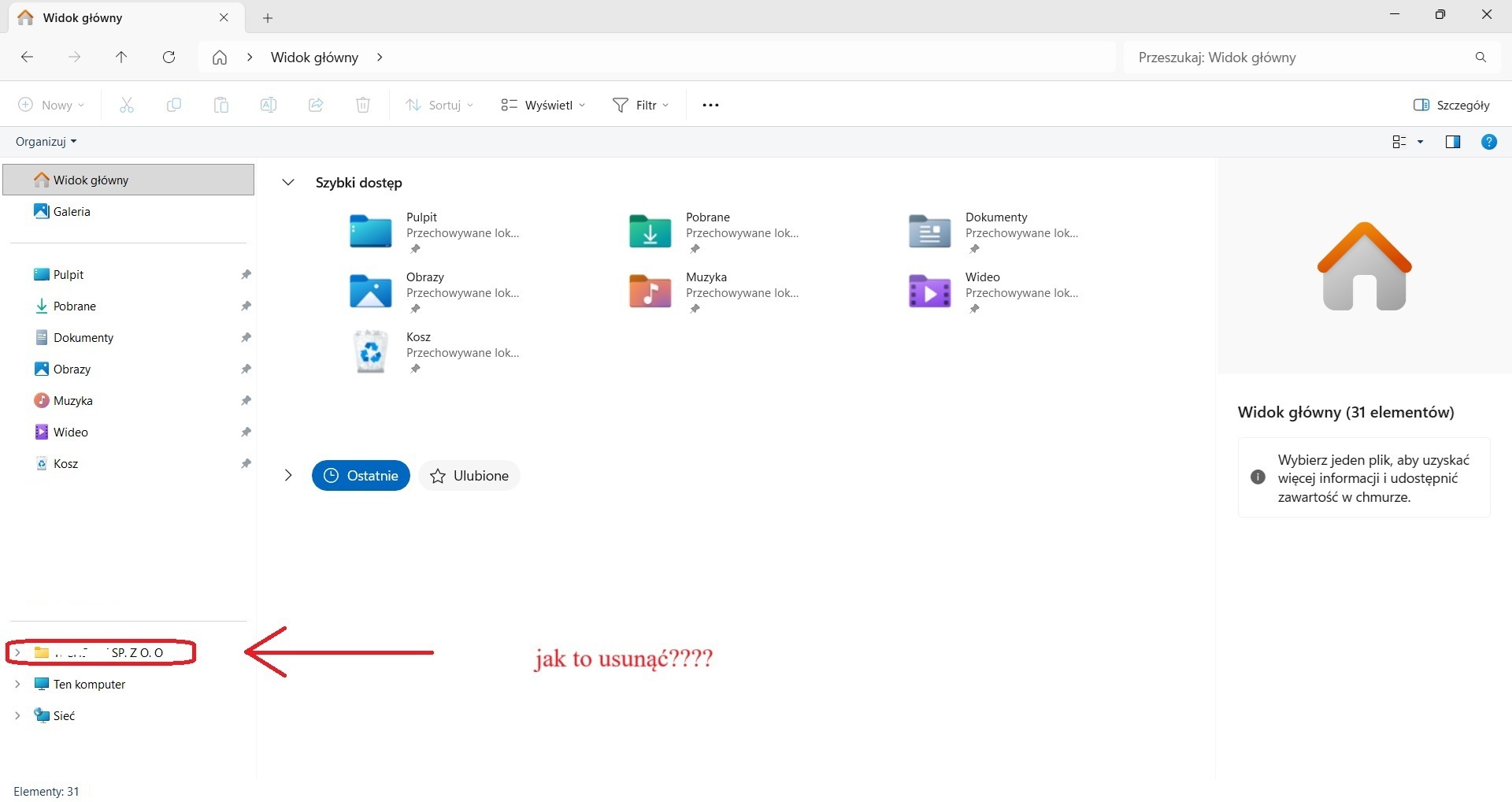
Task: Expand the SP. Z O. O folder node
Action: (17, 652)
